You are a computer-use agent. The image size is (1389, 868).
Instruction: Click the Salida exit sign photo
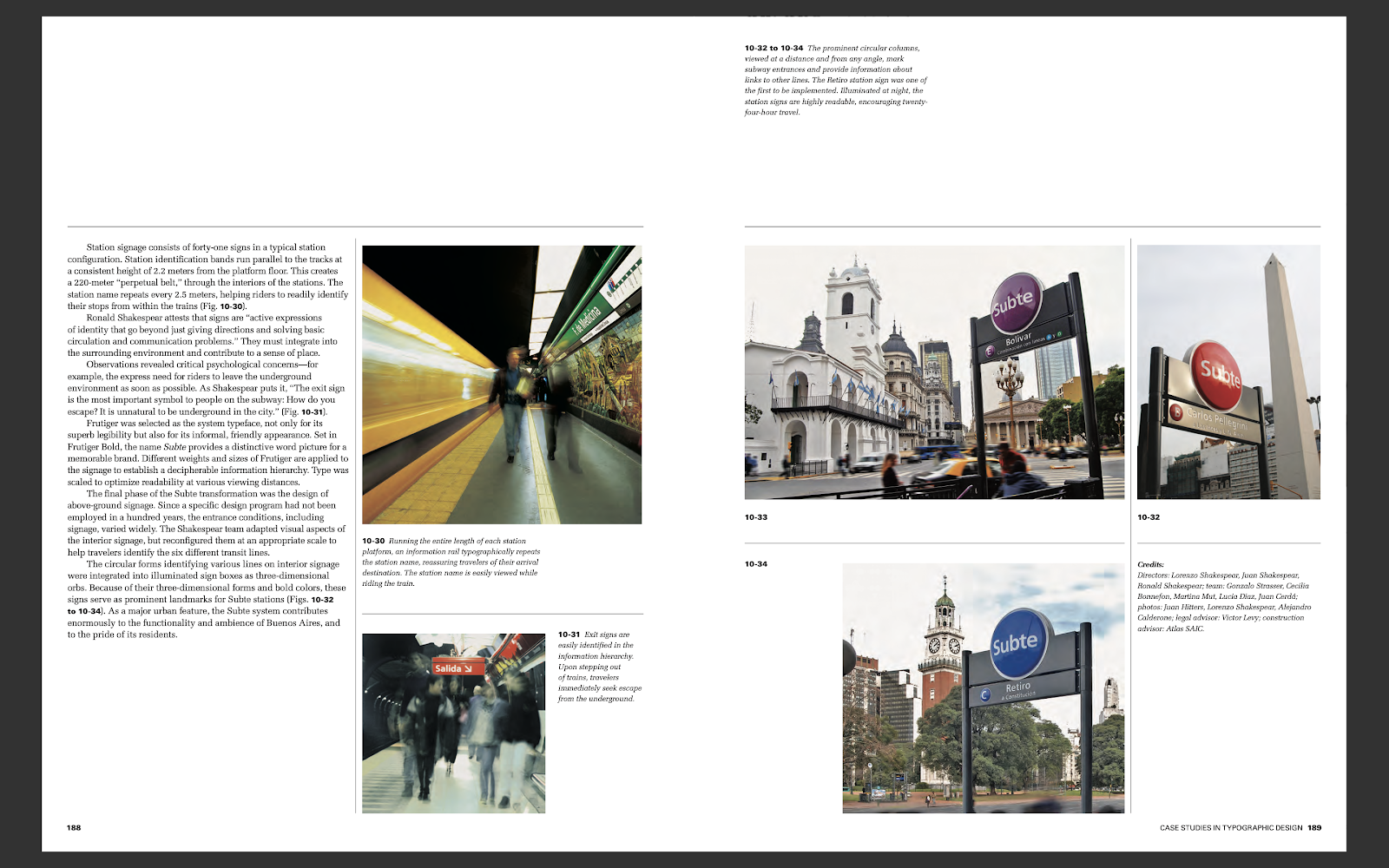(x=453, y=723)
